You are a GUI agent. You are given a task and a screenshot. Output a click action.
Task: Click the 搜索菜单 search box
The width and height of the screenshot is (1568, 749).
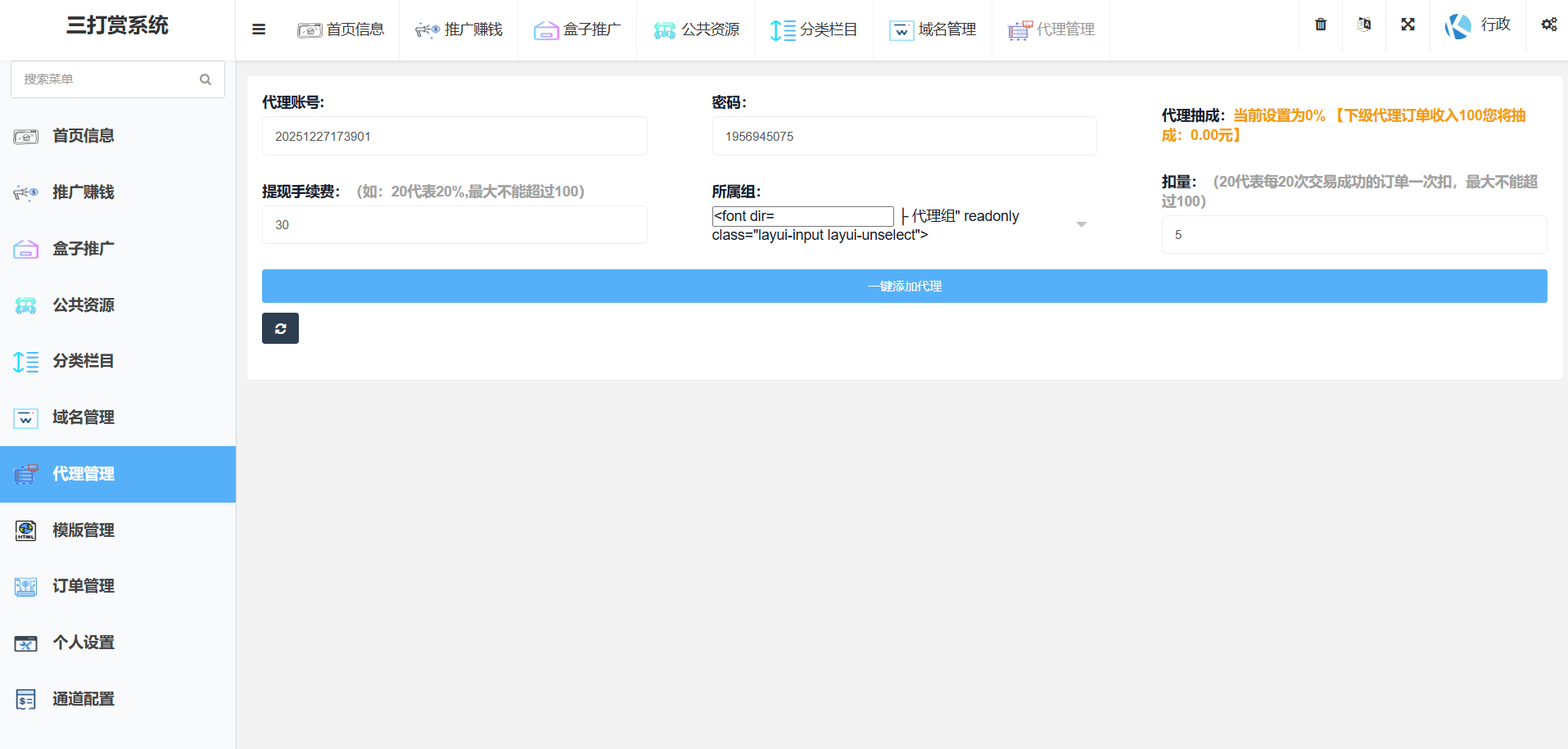tap(106, 79)
